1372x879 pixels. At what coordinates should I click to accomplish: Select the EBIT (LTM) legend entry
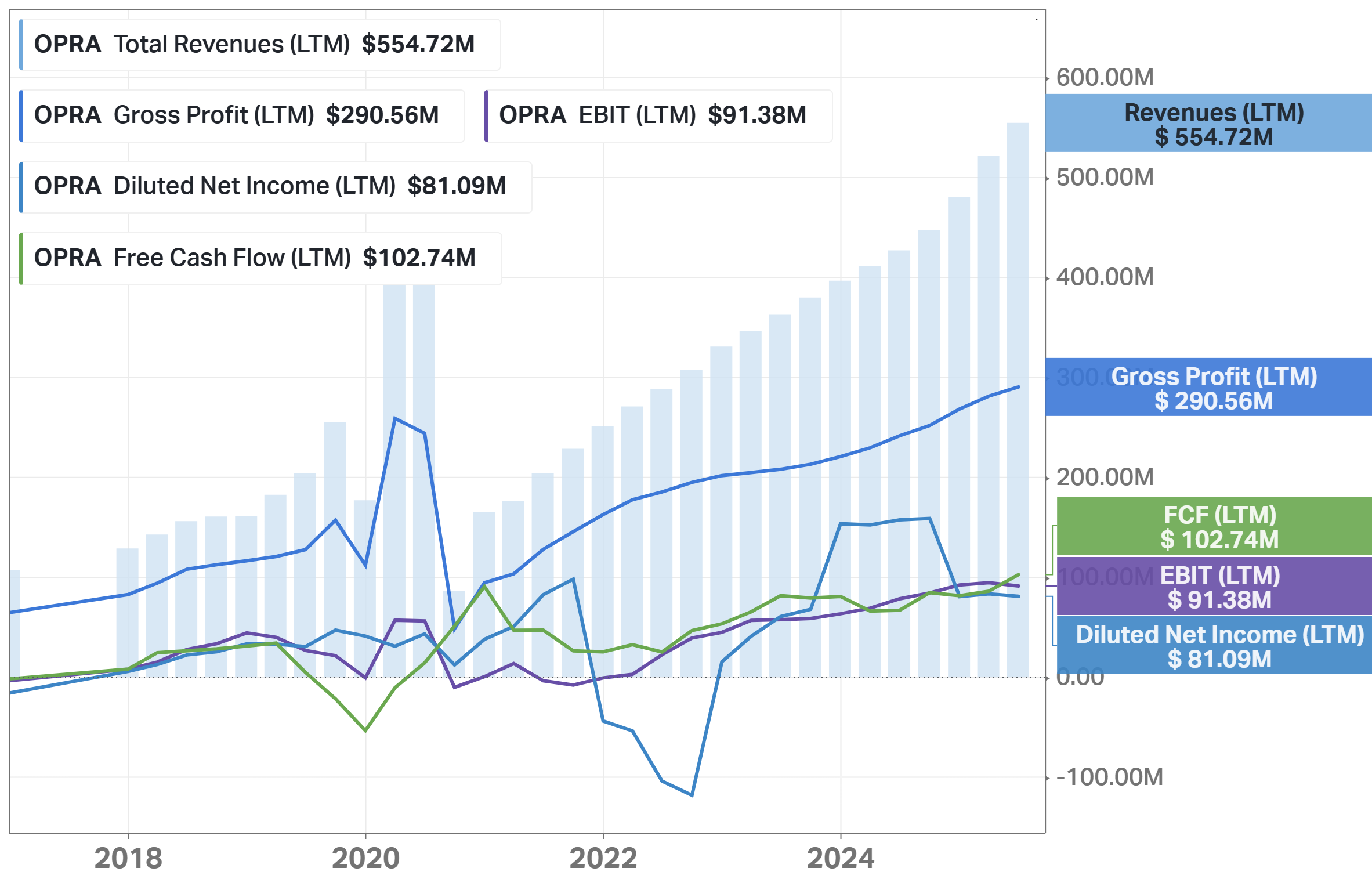click(658, 115)
